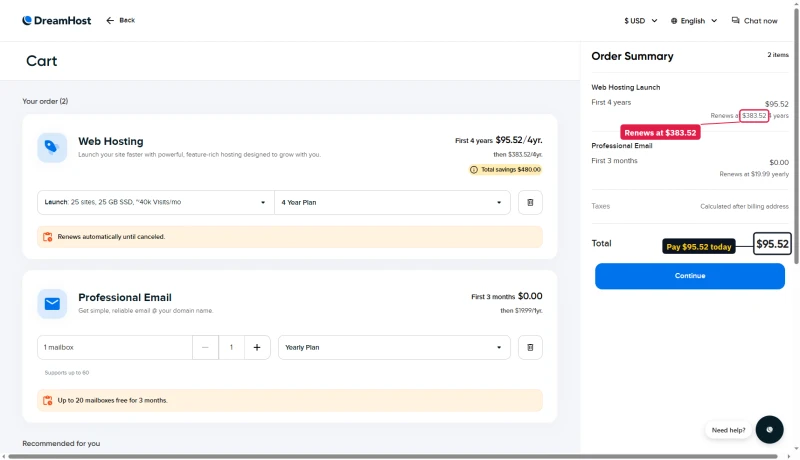Click the '2 items' count

778,55
